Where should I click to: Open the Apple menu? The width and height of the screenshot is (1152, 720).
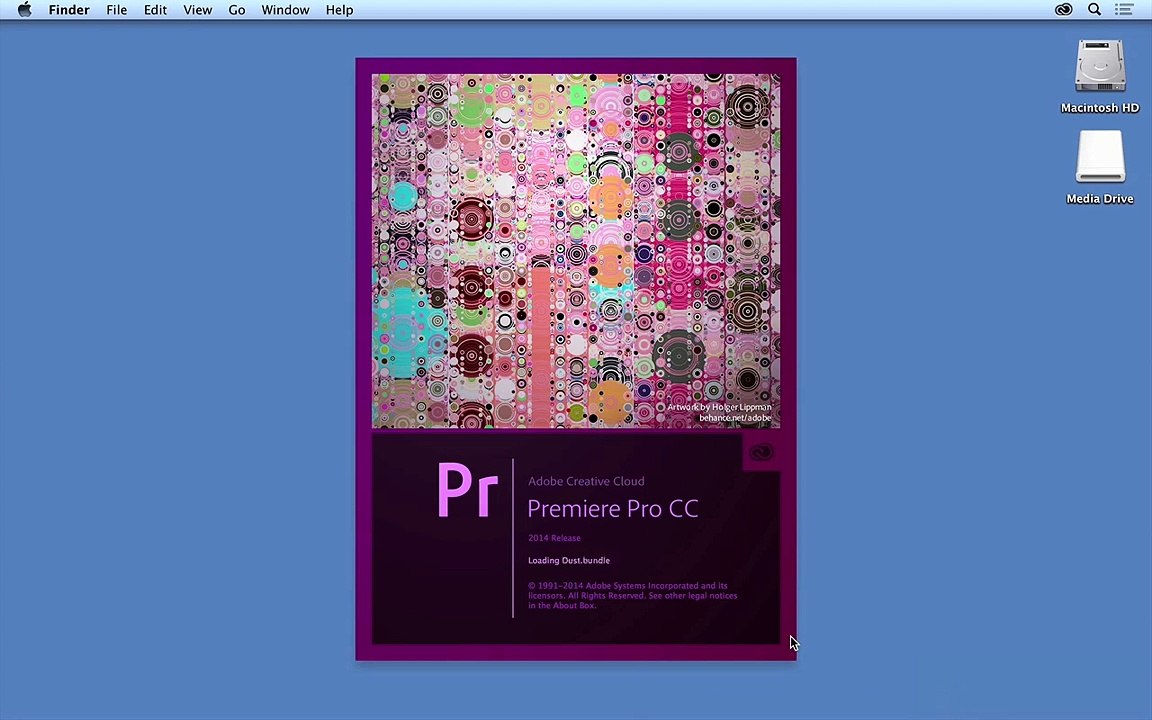(24, 10)
